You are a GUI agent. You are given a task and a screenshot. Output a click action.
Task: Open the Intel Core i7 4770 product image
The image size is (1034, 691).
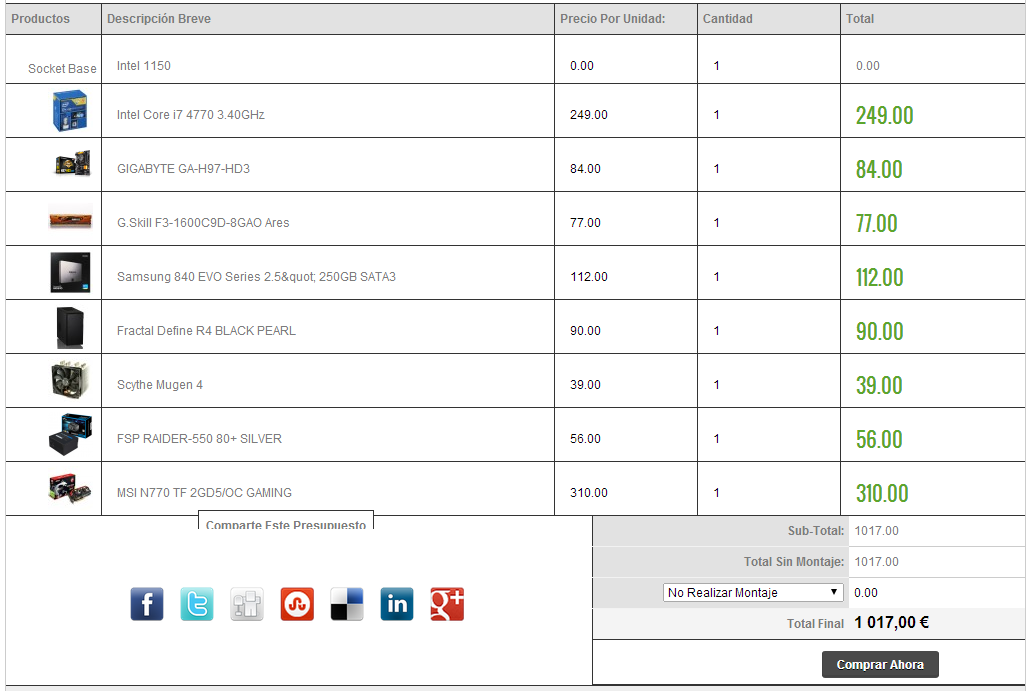(70, 111)
